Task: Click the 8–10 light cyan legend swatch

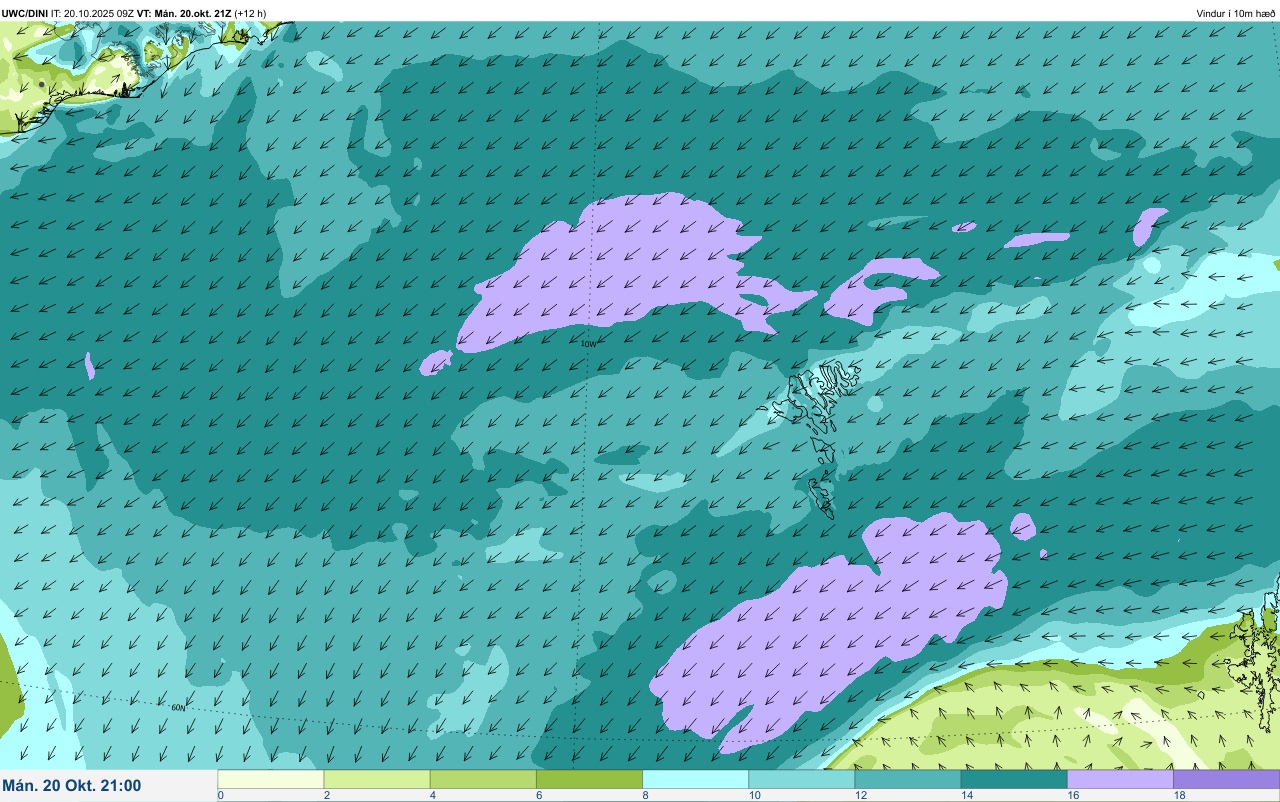Action: pos(695,779)
